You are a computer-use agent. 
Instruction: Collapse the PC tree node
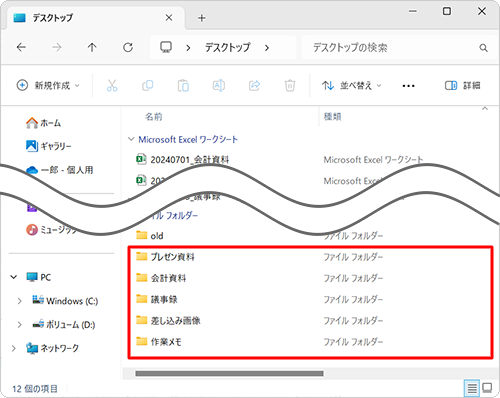tap(14, 277)
